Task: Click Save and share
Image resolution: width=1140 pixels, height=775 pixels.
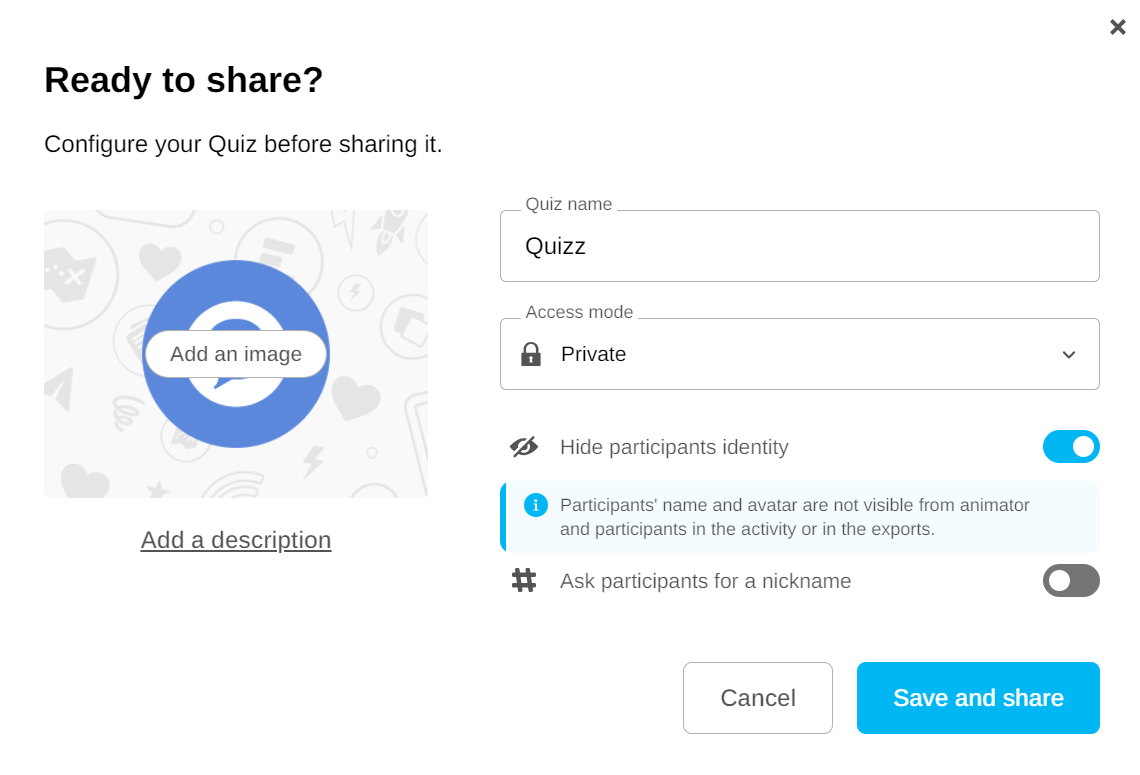Action: 978,698
